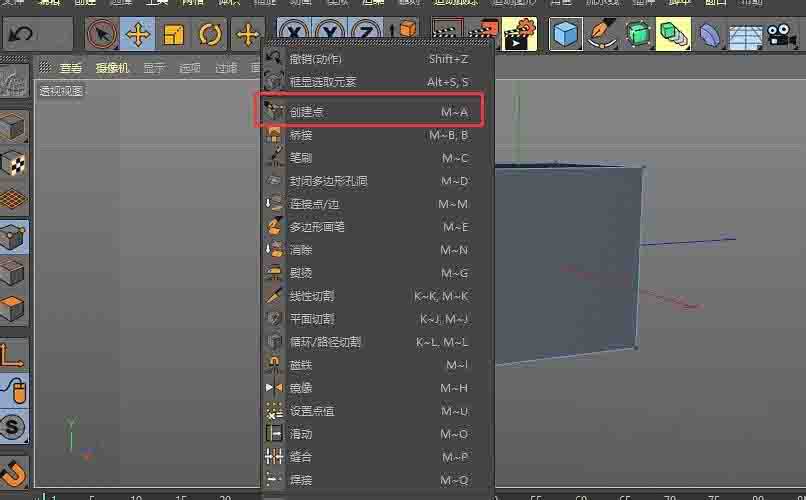The height and width of the screenshot is (500, 806).
Task: Add green Subdivision Surface generator
Action: point(638,34)
